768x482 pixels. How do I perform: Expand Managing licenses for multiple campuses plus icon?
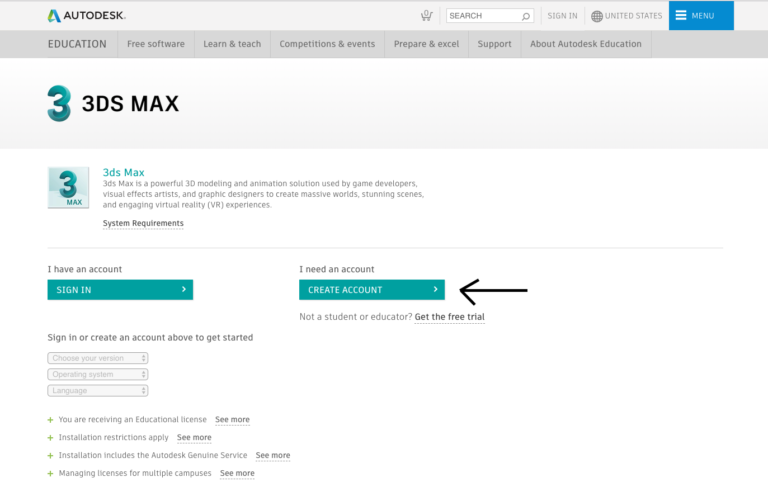click(50, 474)
